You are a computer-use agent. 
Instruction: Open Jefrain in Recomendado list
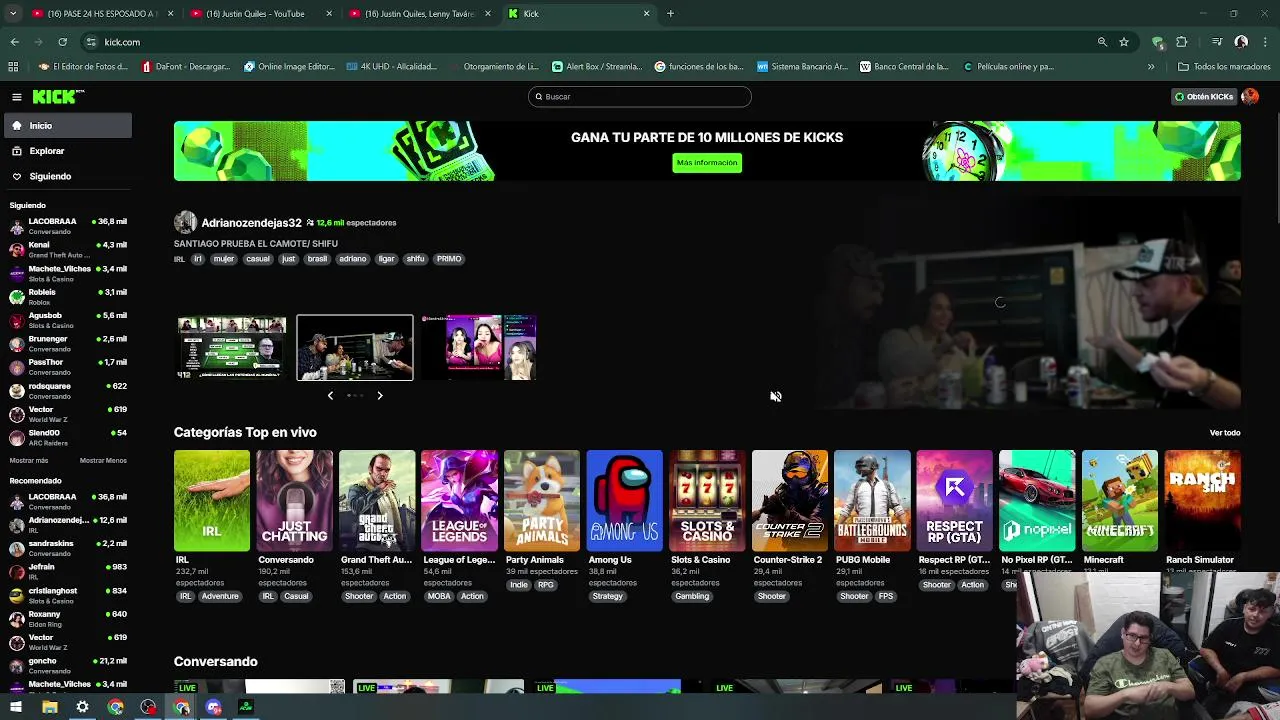[66, 572]
